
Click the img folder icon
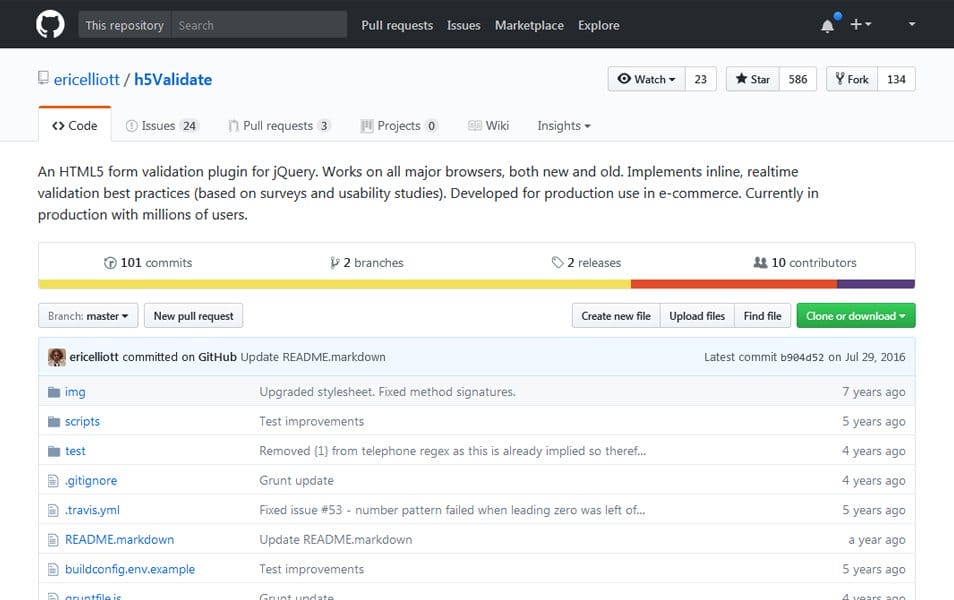(54, 392)
